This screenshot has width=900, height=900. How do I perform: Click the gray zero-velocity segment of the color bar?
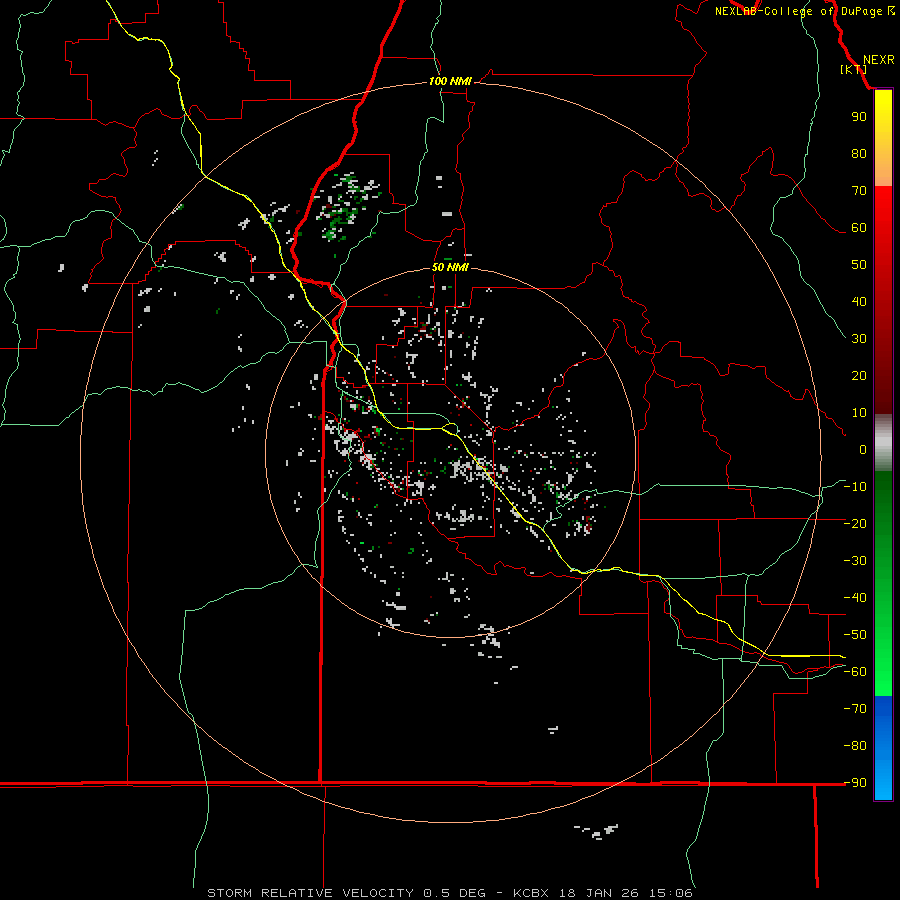(x=883, y=443)
